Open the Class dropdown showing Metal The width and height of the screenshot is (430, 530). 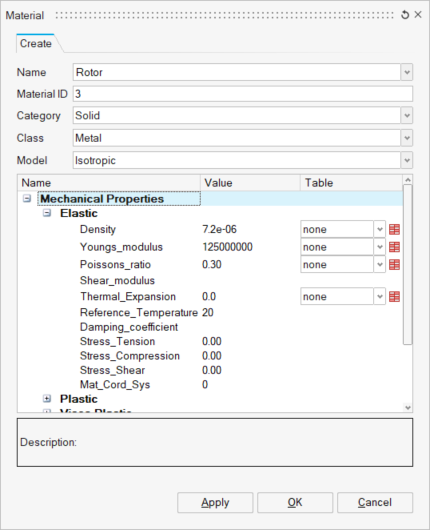pos(407,138)
